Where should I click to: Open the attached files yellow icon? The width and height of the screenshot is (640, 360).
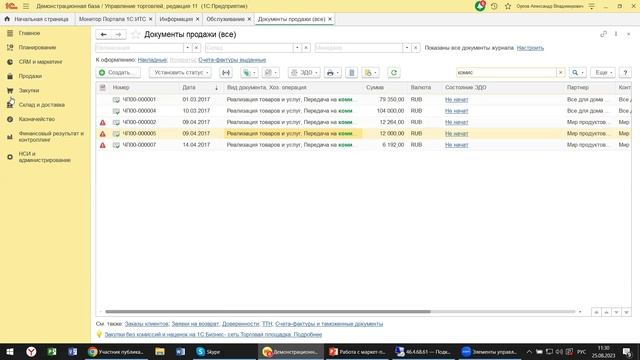(x=371, y=73)
